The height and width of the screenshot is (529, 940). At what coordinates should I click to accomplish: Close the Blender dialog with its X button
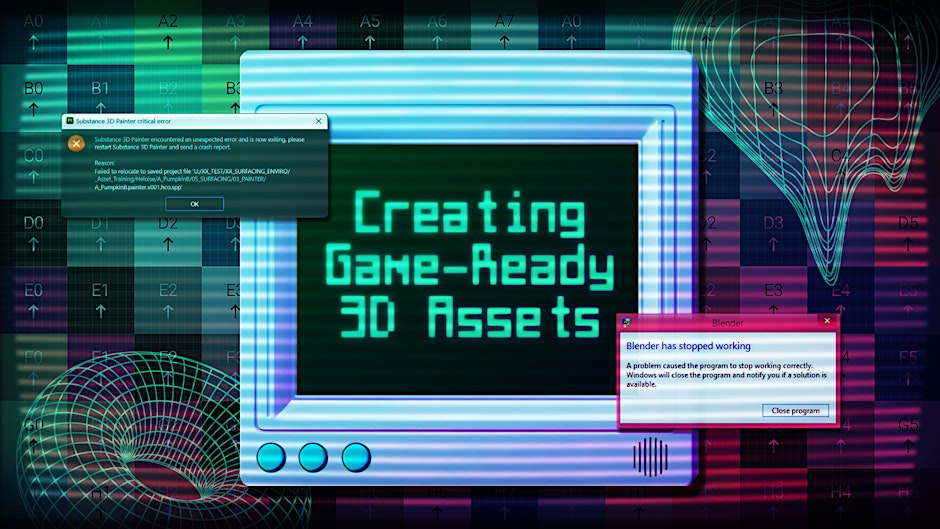coord(827,321)
